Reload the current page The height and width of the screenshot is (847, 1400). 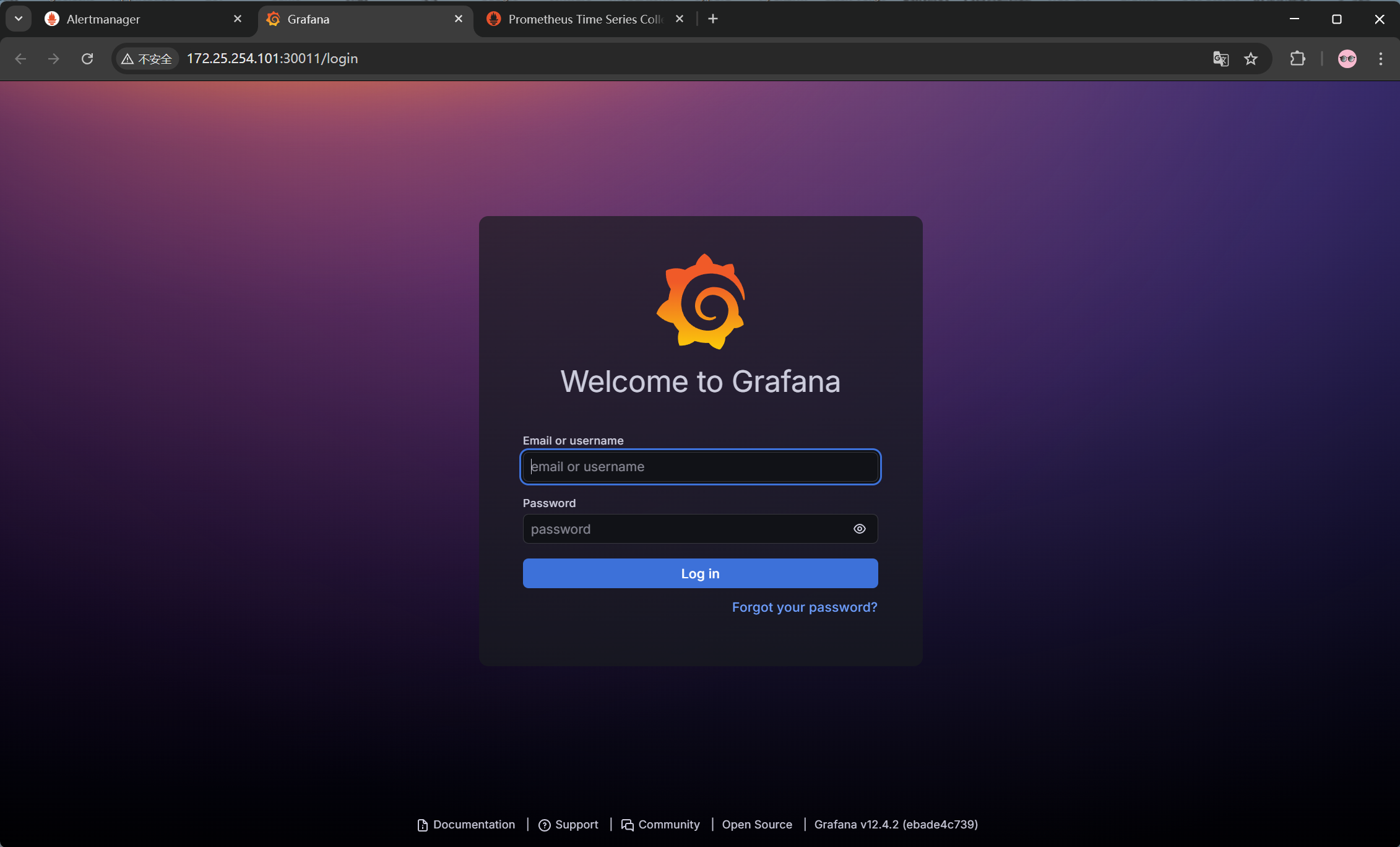pos(87,59)
